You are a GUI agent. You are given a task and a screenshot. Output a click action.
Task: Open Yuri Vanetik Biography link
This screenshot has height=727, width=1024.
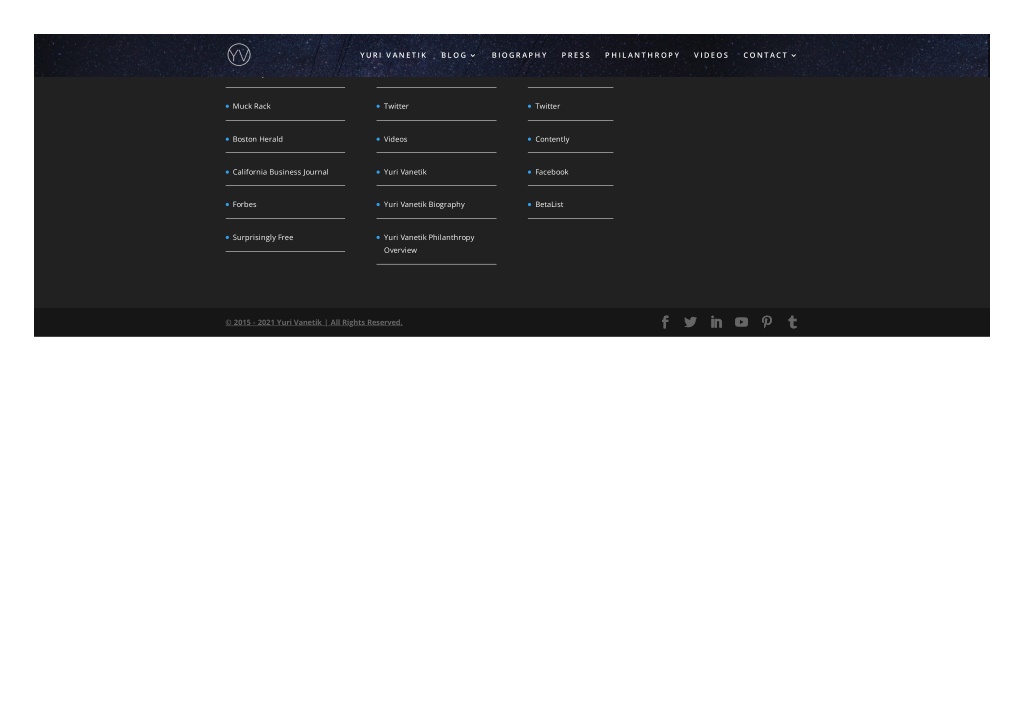pyautogui.click(x=424, y=204)
